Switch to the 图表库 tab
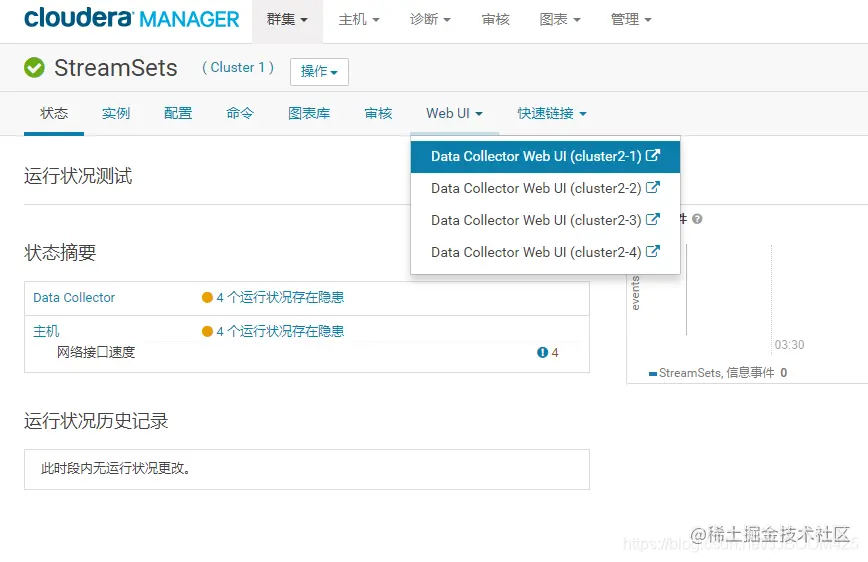 coord(309,114)
